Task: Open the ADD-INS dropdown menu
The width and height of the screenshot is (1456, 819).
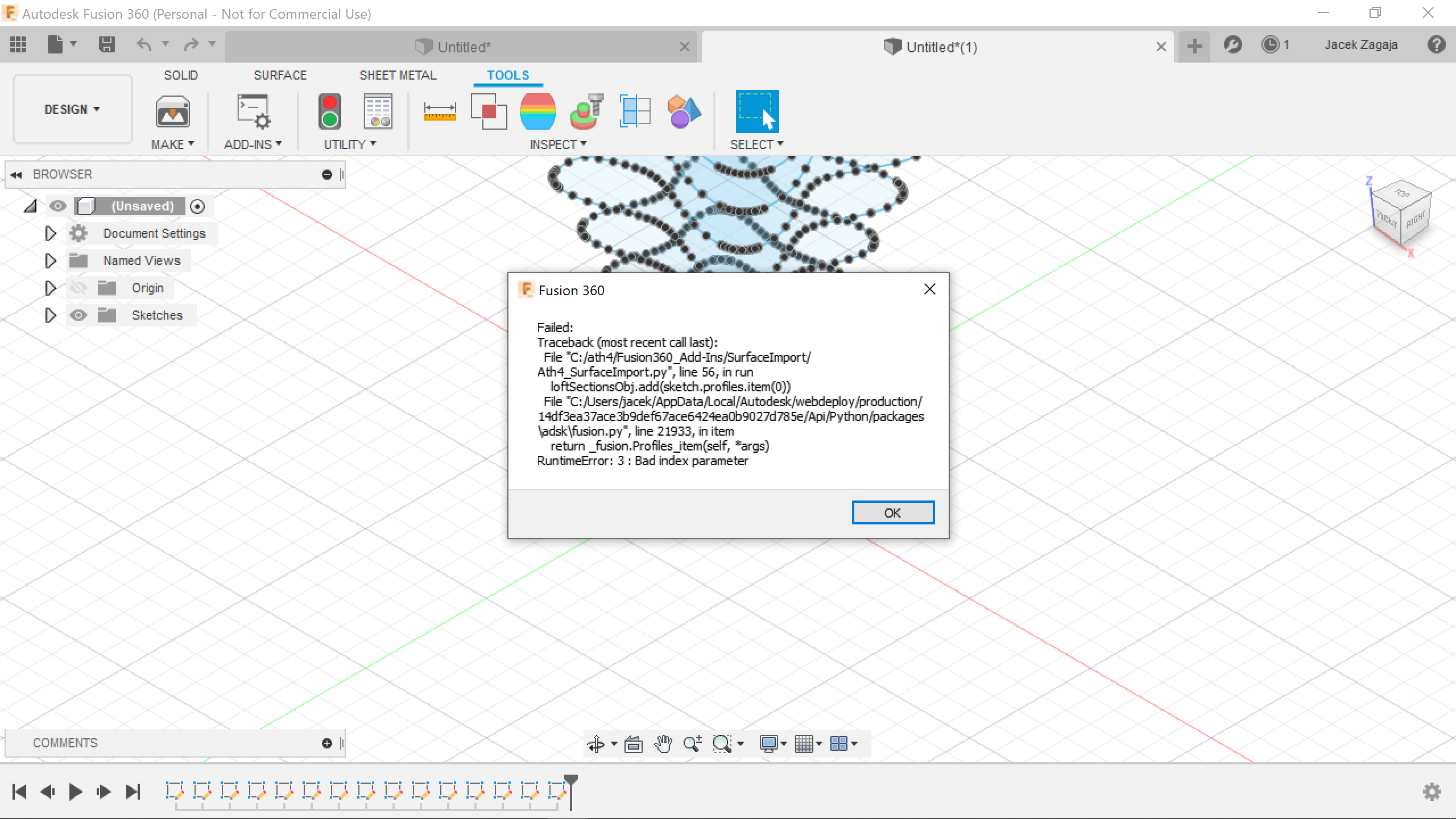Action: (253, 144)
